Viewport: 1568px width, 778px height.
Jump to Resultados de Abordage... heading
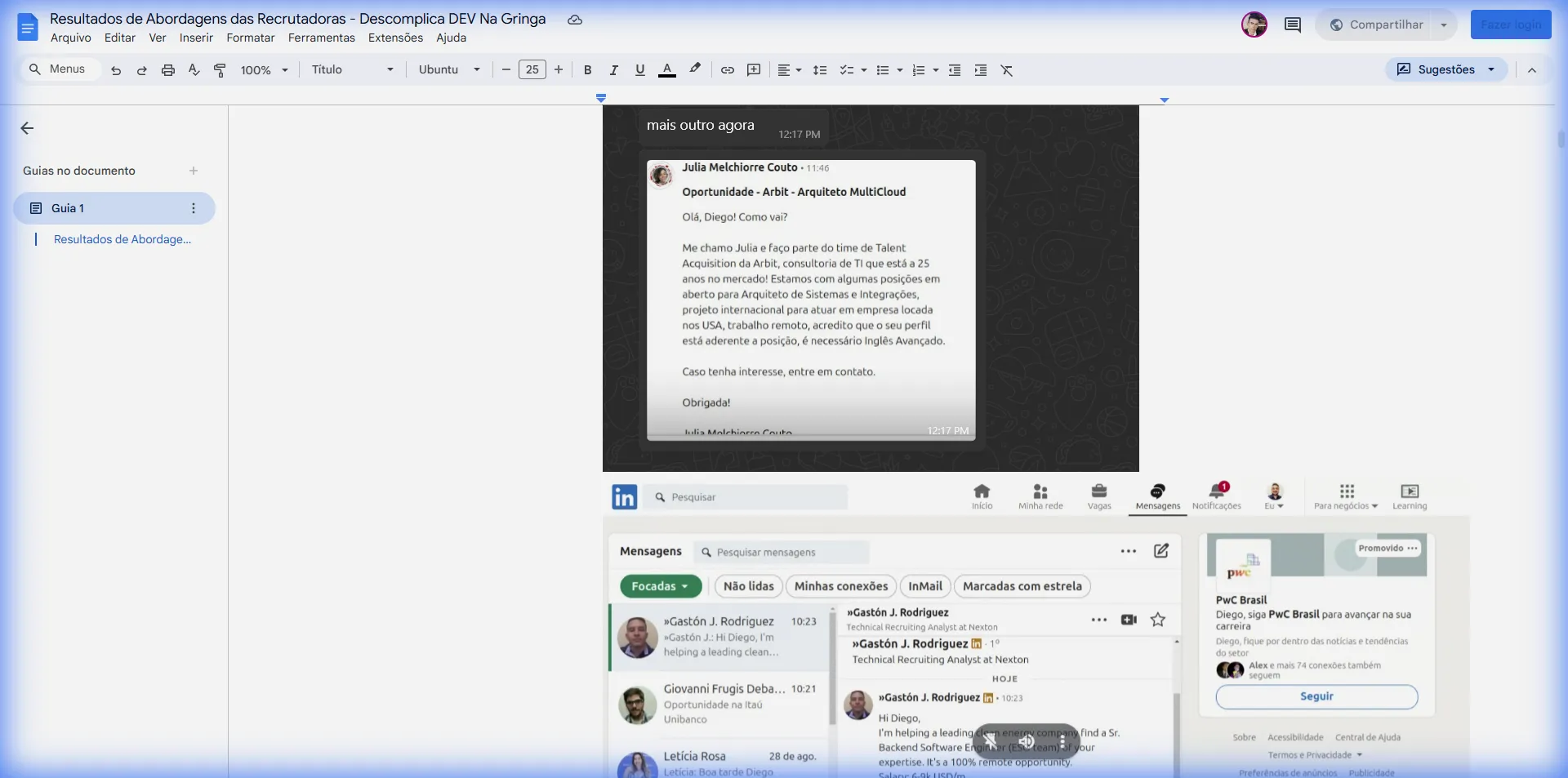point(122,239)
